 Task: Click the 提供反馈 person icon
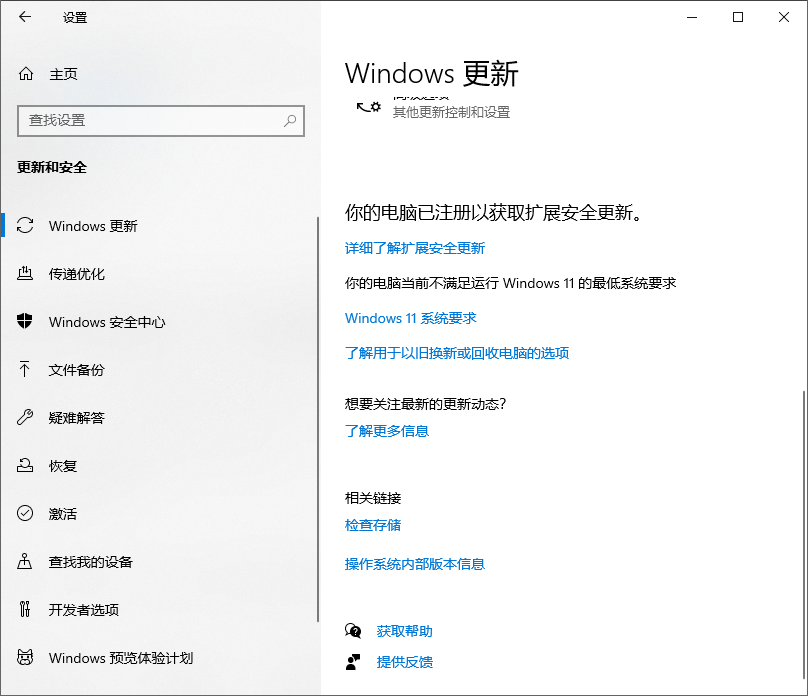tap(353, 662)
